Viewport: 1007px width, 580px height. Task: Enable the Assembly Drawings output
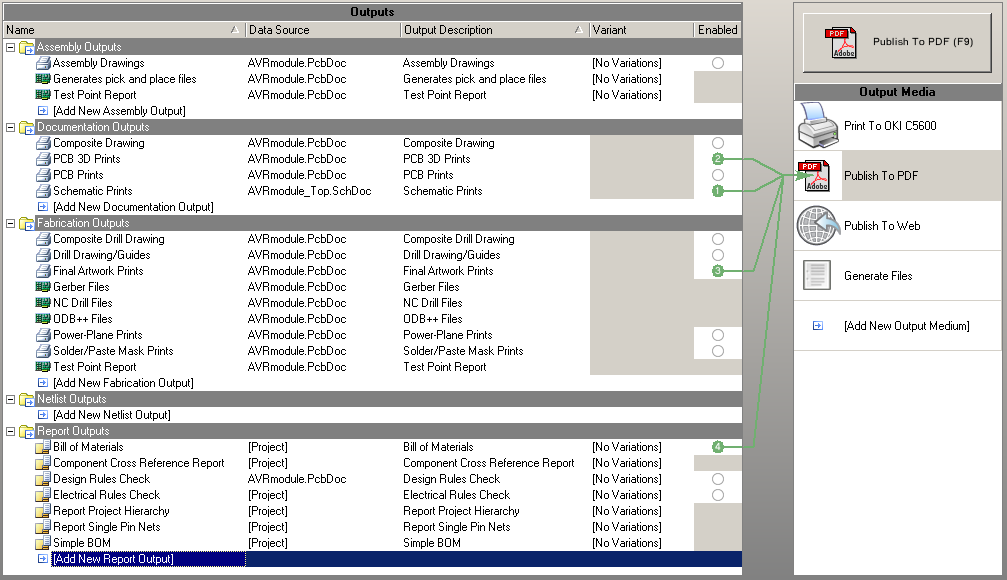click(718, 63)
